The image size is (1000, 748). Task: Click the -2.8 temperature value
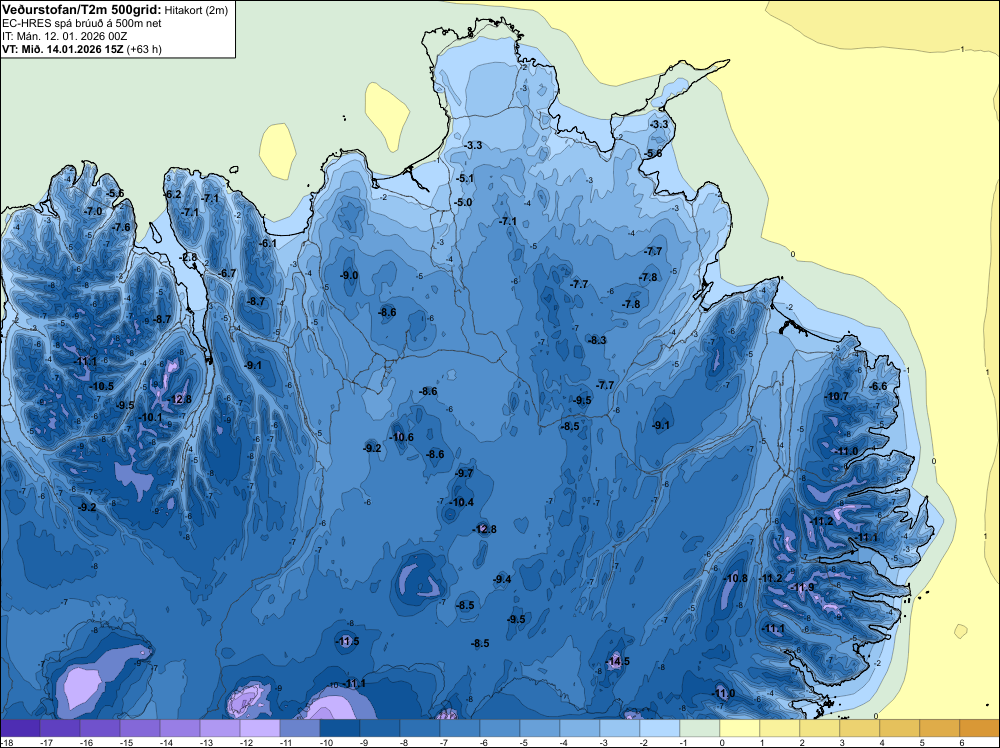189,258
